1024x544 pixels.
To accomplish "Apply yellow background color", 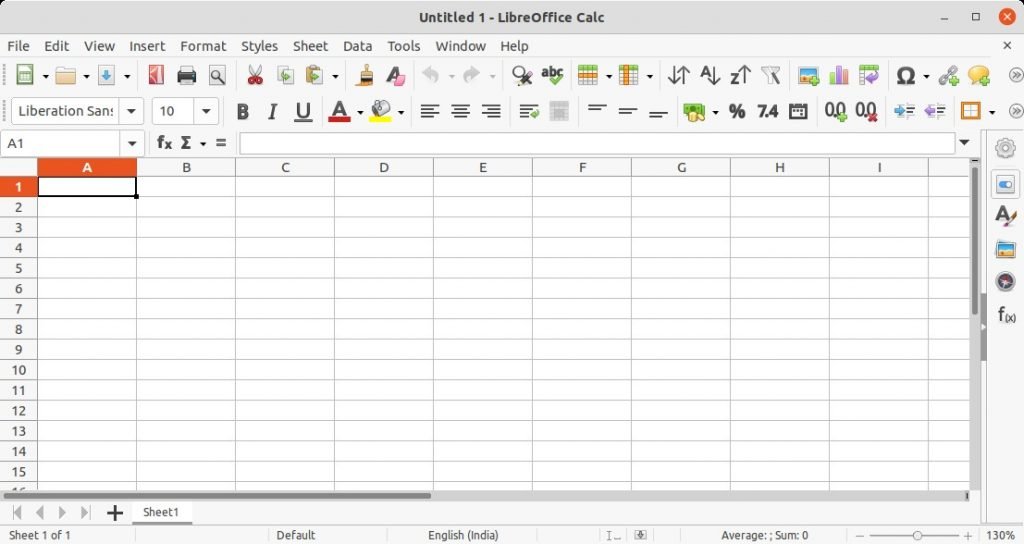I will click(x=381, y=112).
